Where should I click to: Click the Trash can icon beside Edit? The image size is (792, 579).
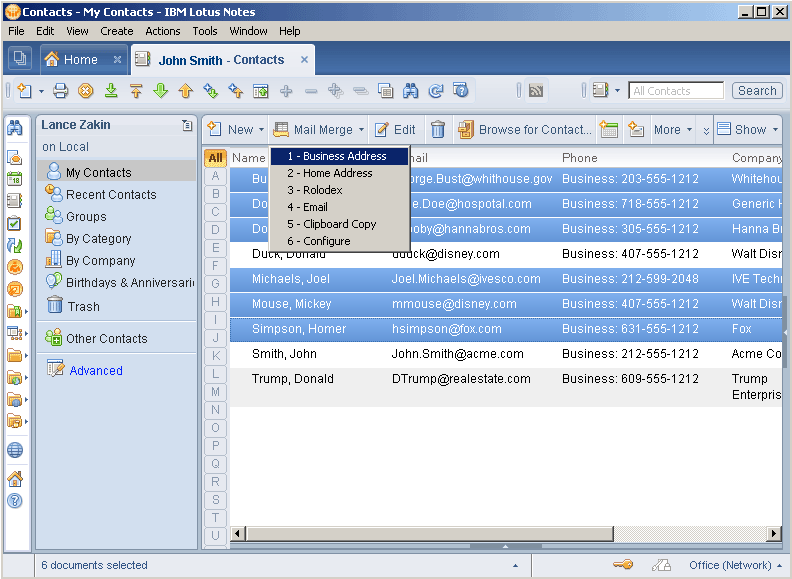coord(437,129)
